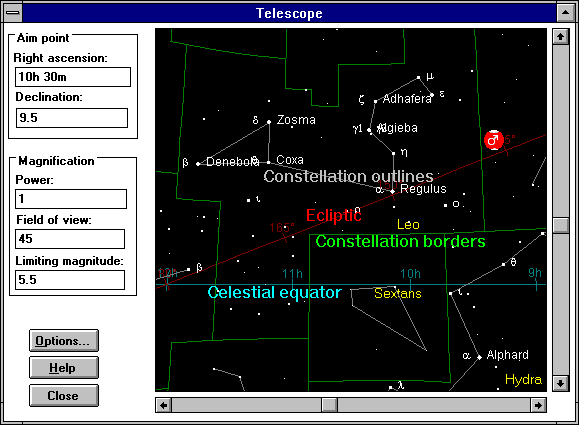The width and height of the screenshot is (579, 425).
Task: Focus the Declination text box
Action: click(x=72, y=118)
